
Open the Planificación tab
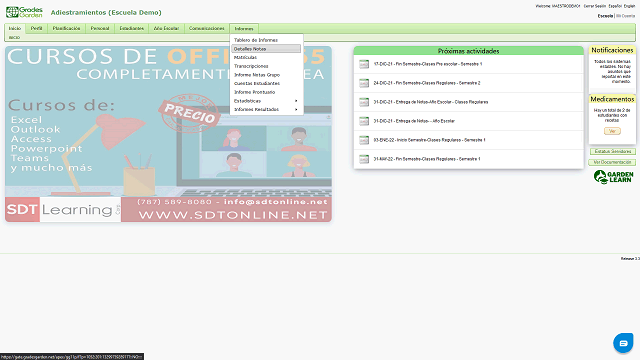coord(66,28)
